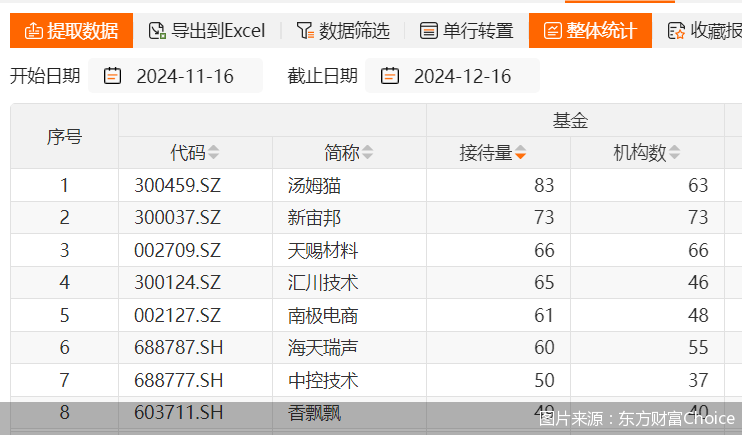Sort by 机构数 column arrows

(x=674, y=153)
